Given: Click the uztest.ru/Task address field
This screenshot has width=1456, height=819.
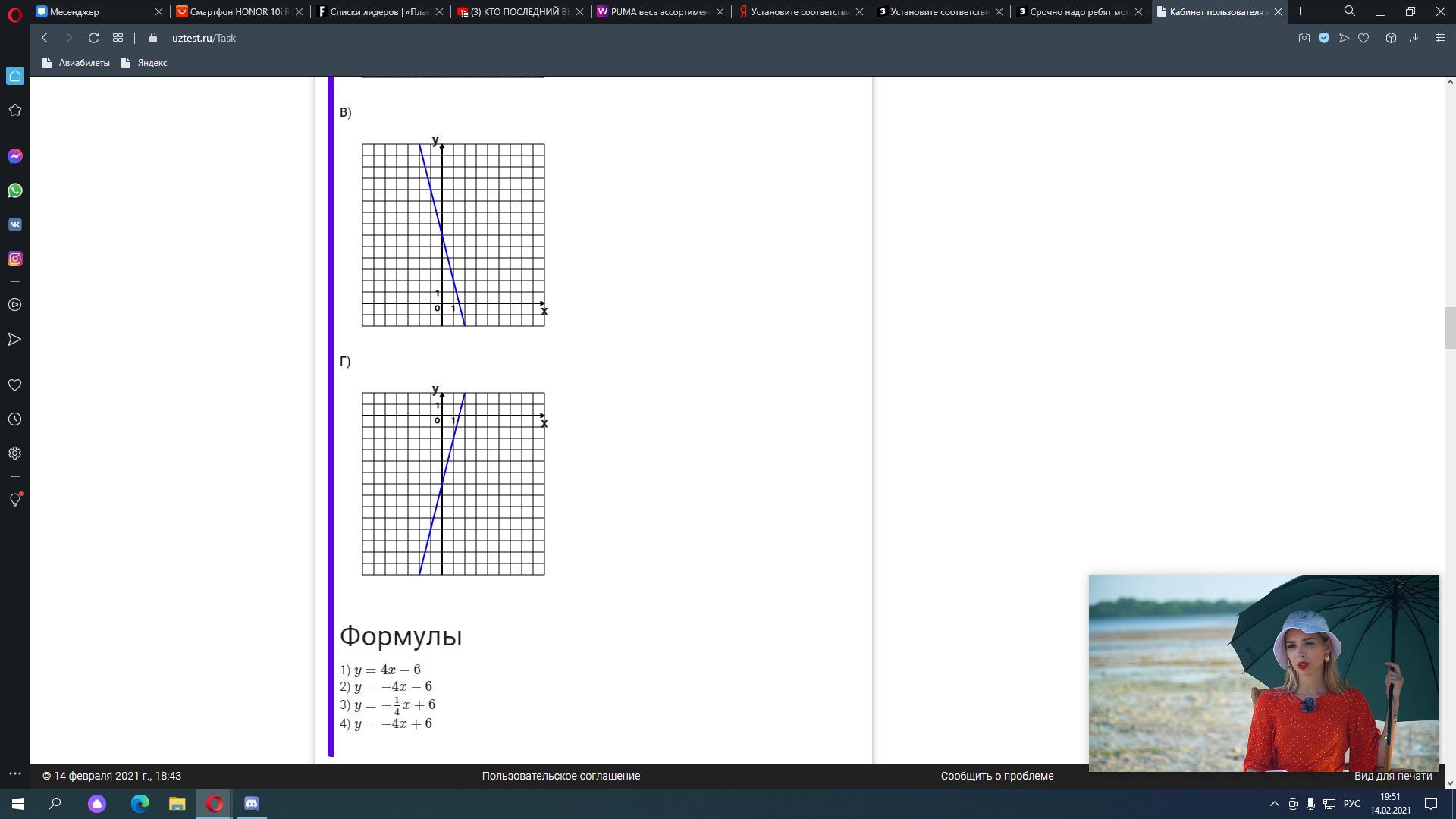Looking at the screenshot, I should [x=203, y=38].
